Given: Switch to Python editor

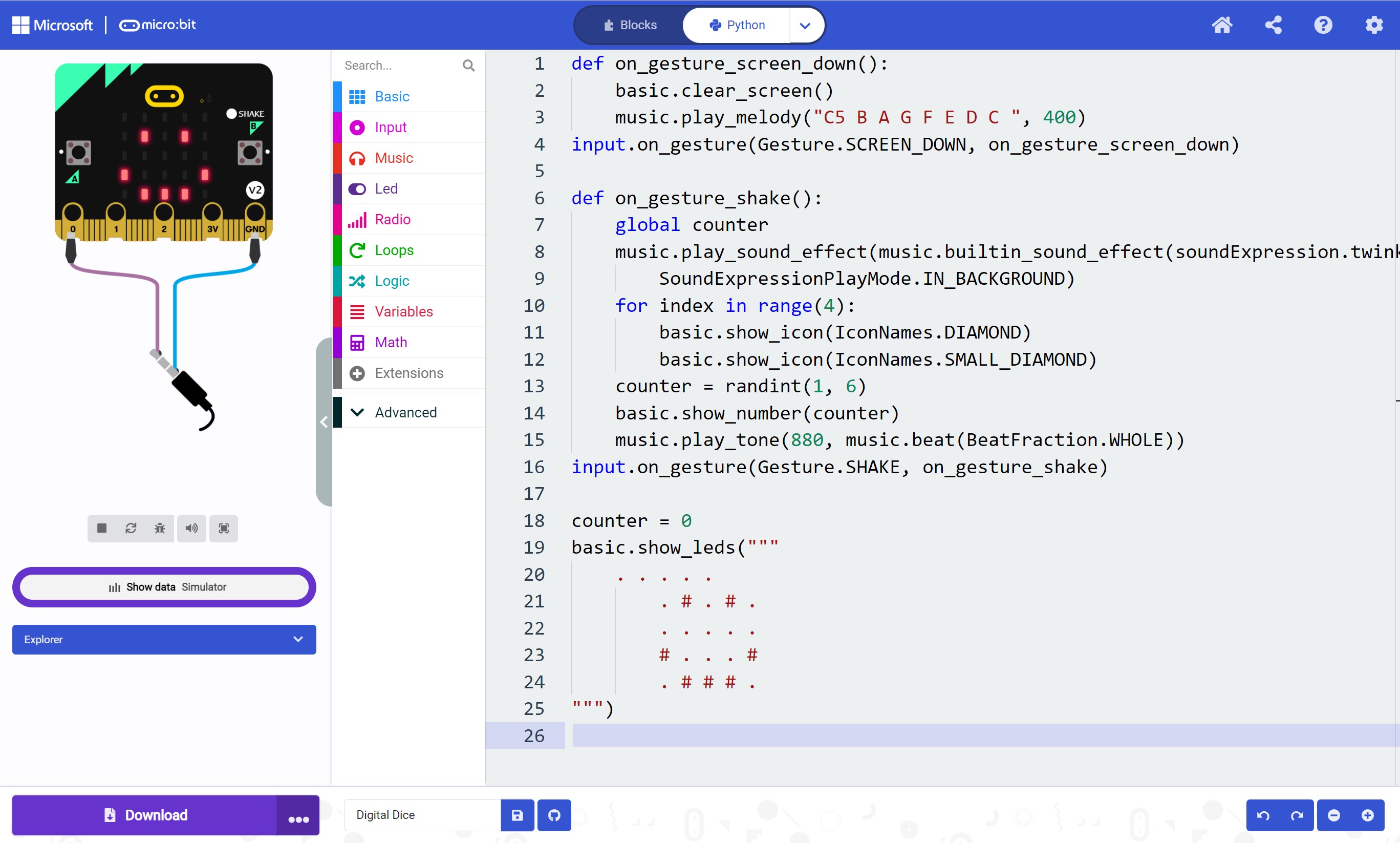Looking at the screenshot, I should (x=737, y=25).
